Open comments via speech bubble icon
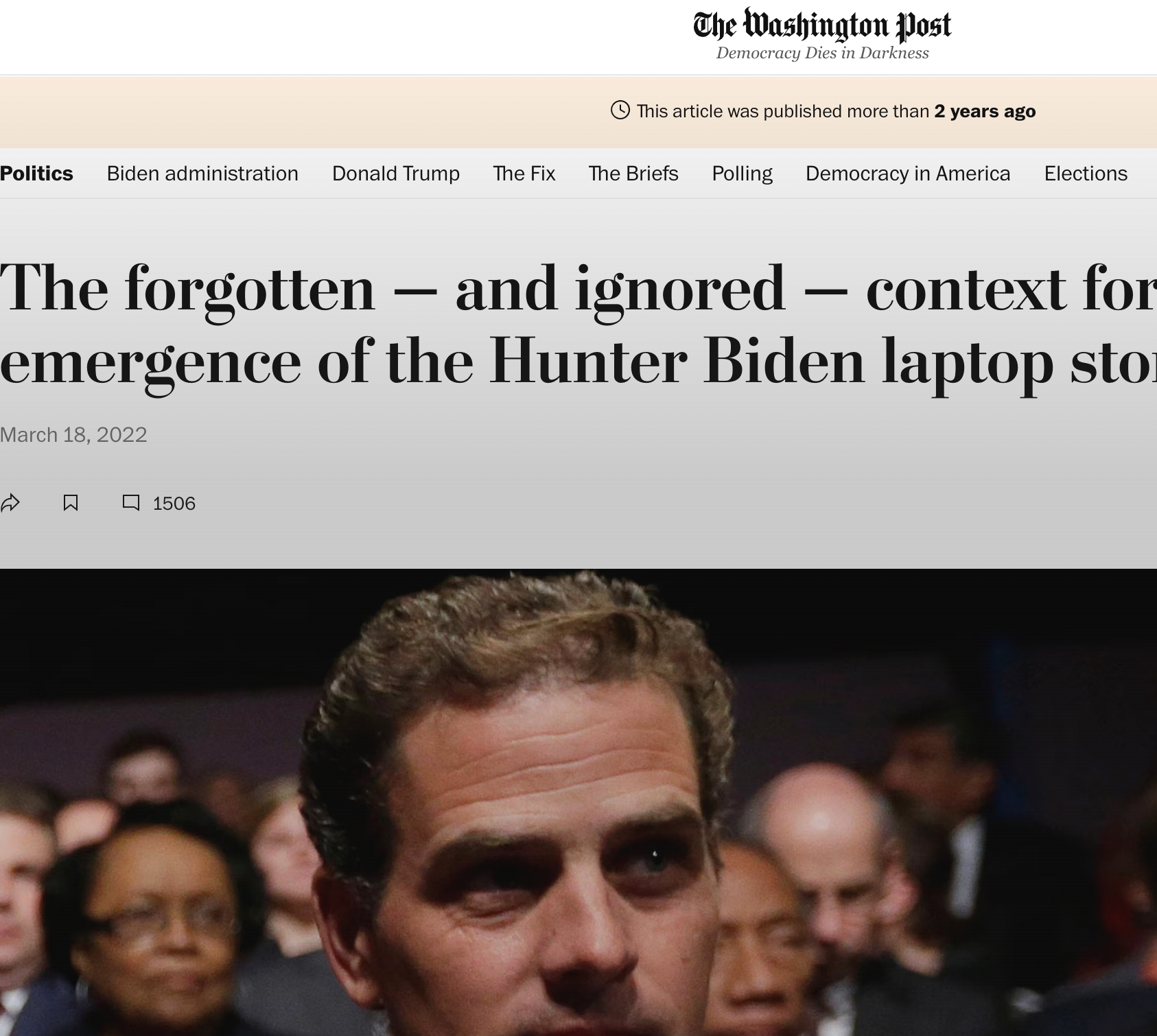This screenshot has width=1157, height=1036. tap(131, 503)
